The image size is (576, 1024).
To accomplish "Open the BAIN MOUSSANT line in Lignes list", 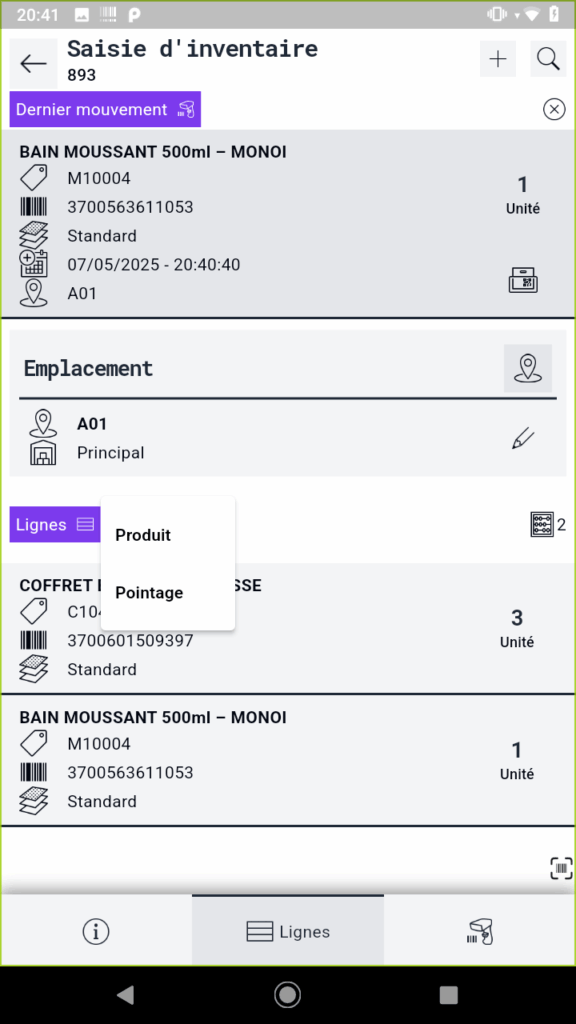I will [288, 760].
